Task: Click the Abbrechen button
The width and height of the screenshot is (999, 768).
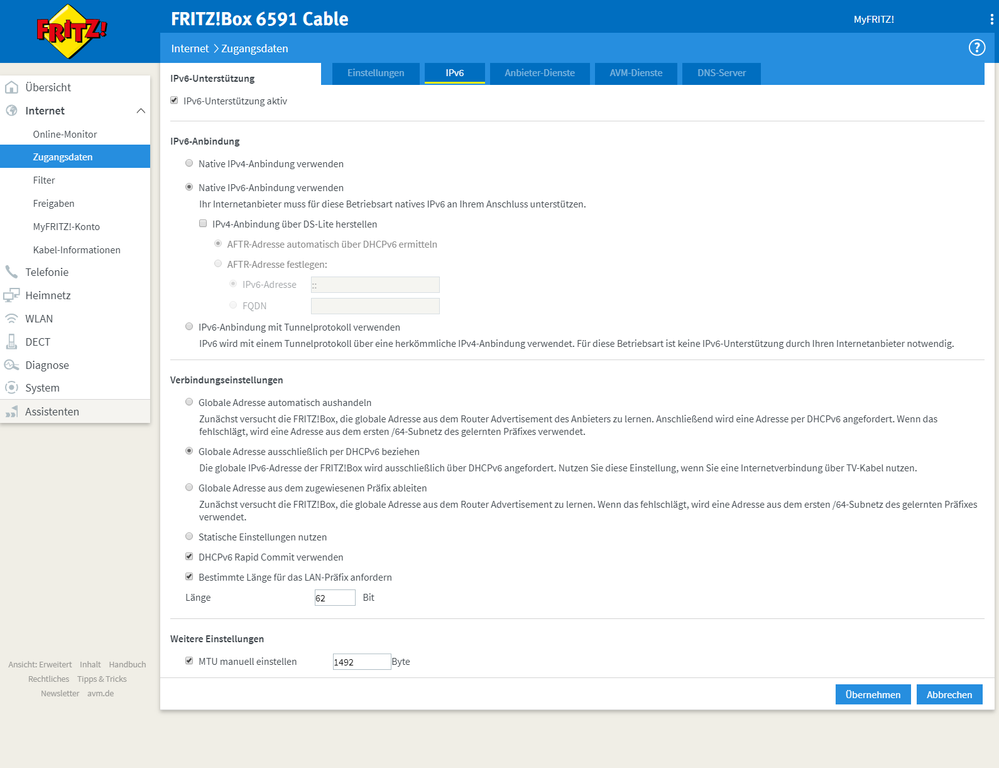Action: [x=949, y=695]
